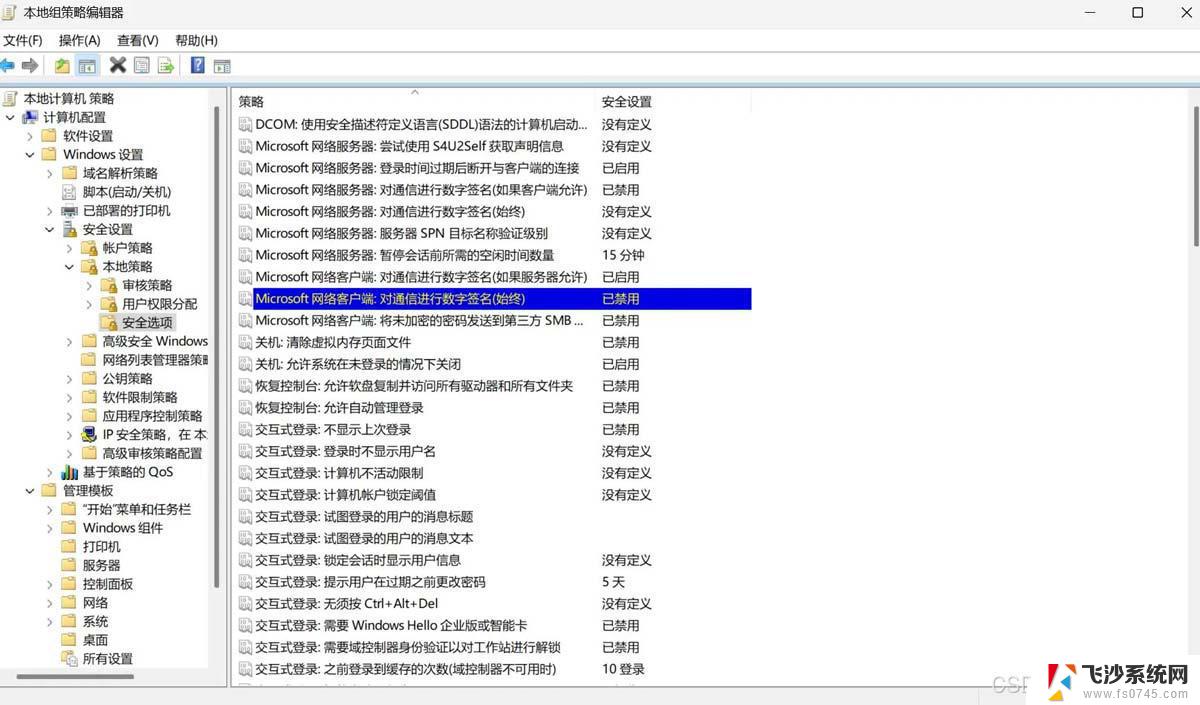This screenshot has height=705, width=1200.
Task: Select 高级安全 Windows tree item
Action: click(x=155, y=341)
